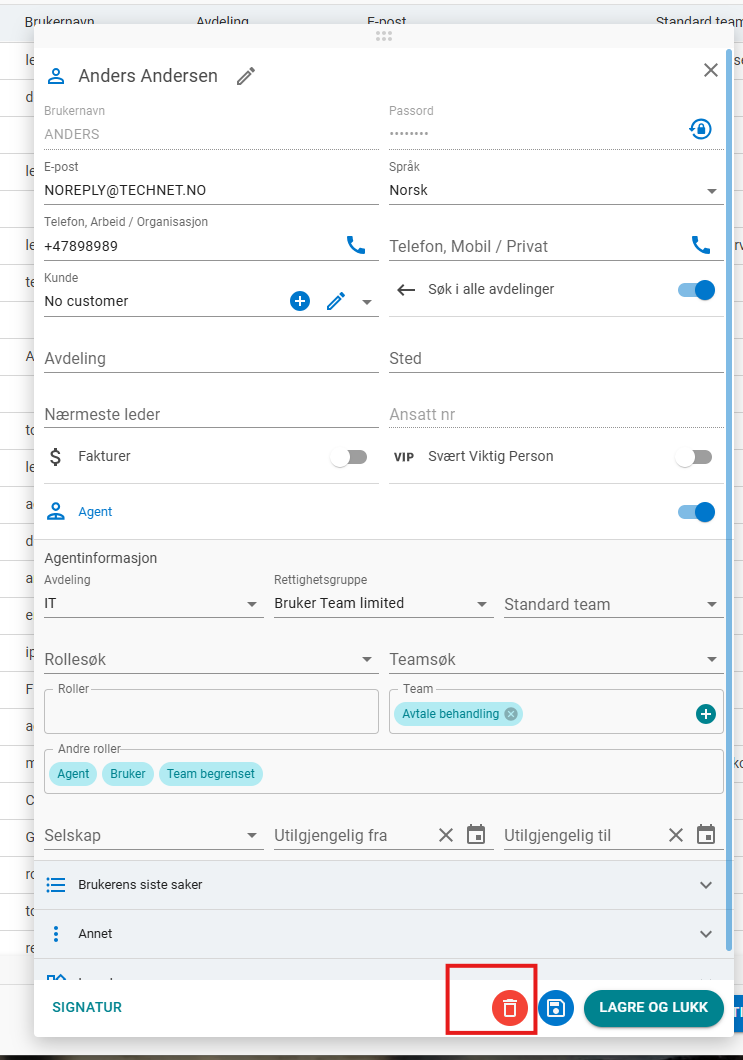743x1060 pixels.
Task: Click the pencil icon beside Anders Andersen
Action: [246, 76]
